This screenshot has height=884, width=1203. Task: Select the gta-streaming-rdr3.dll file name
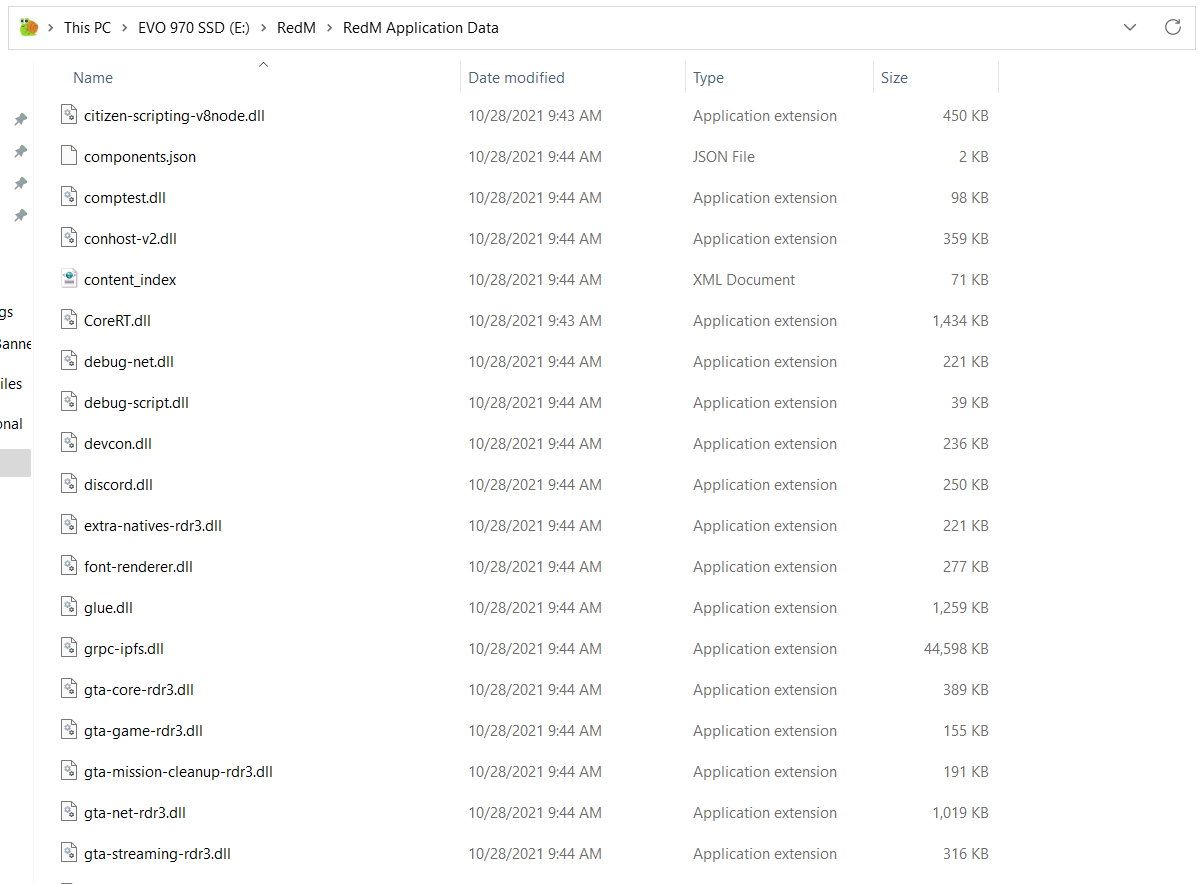click(157, 853)
